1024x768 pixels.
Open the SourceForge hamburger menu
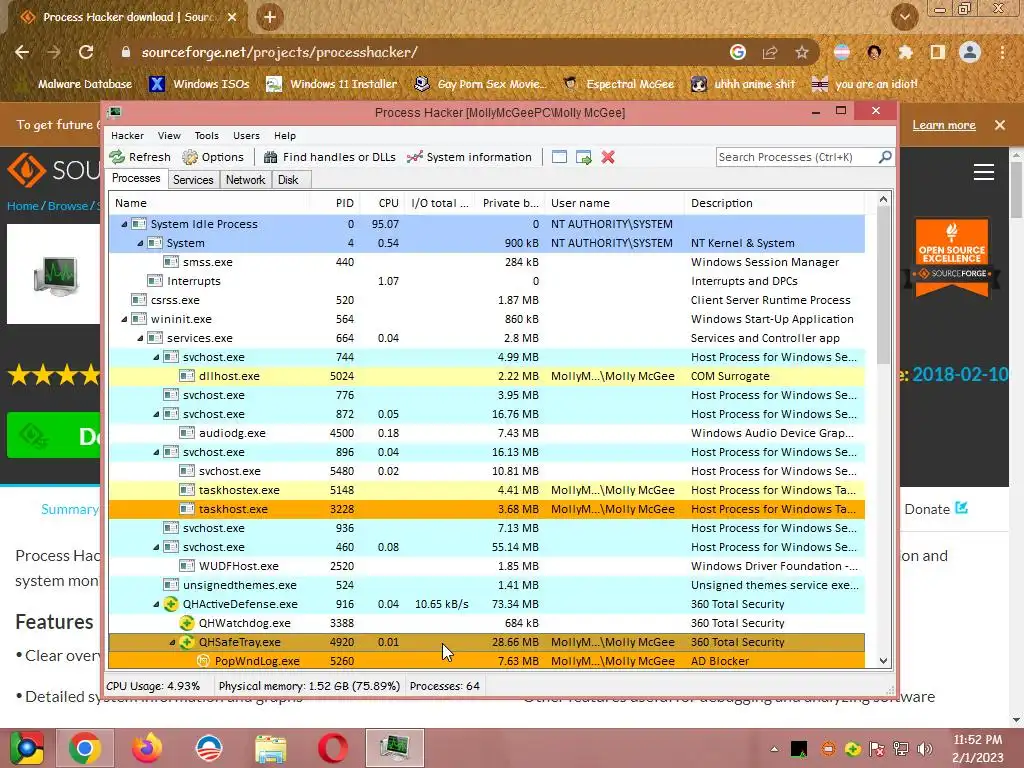pyautogui.click(x=984, y=172)
